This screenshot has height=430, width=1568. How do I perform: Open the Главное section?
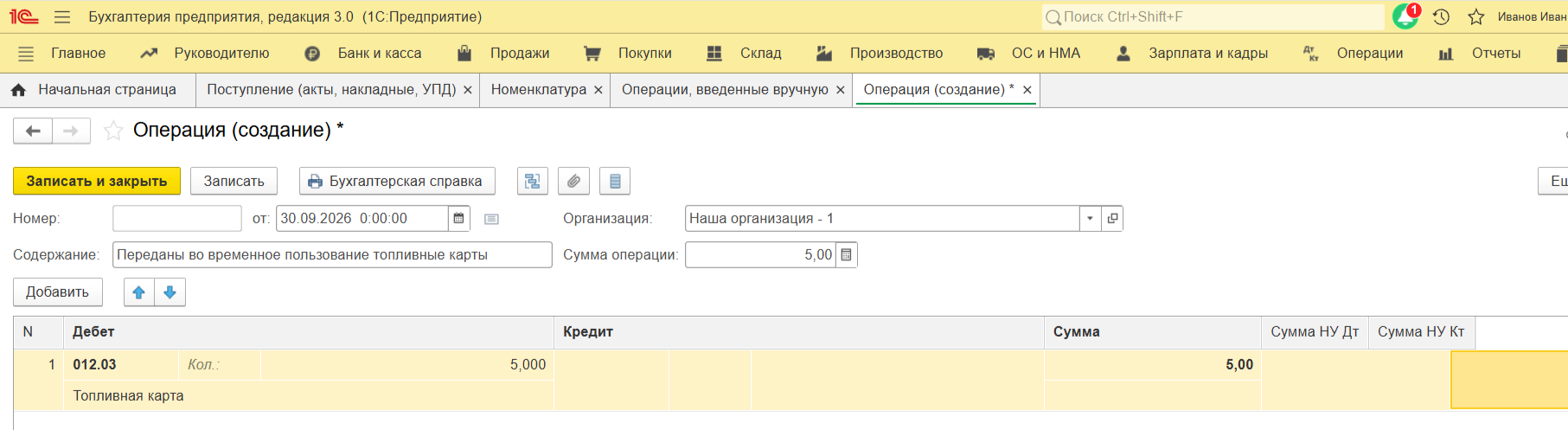[x=78, y=53]
